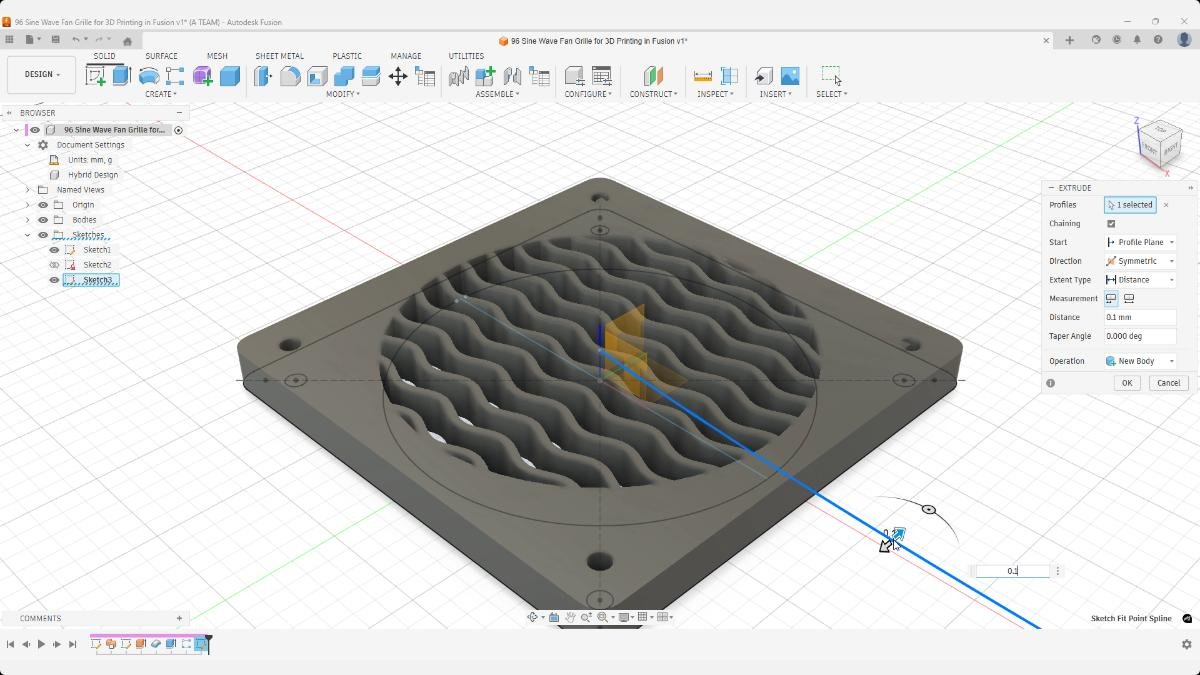The image size is (1200, 675).
Task: Open the Operation dropdown showing New Body
Action: point(1139,360)
